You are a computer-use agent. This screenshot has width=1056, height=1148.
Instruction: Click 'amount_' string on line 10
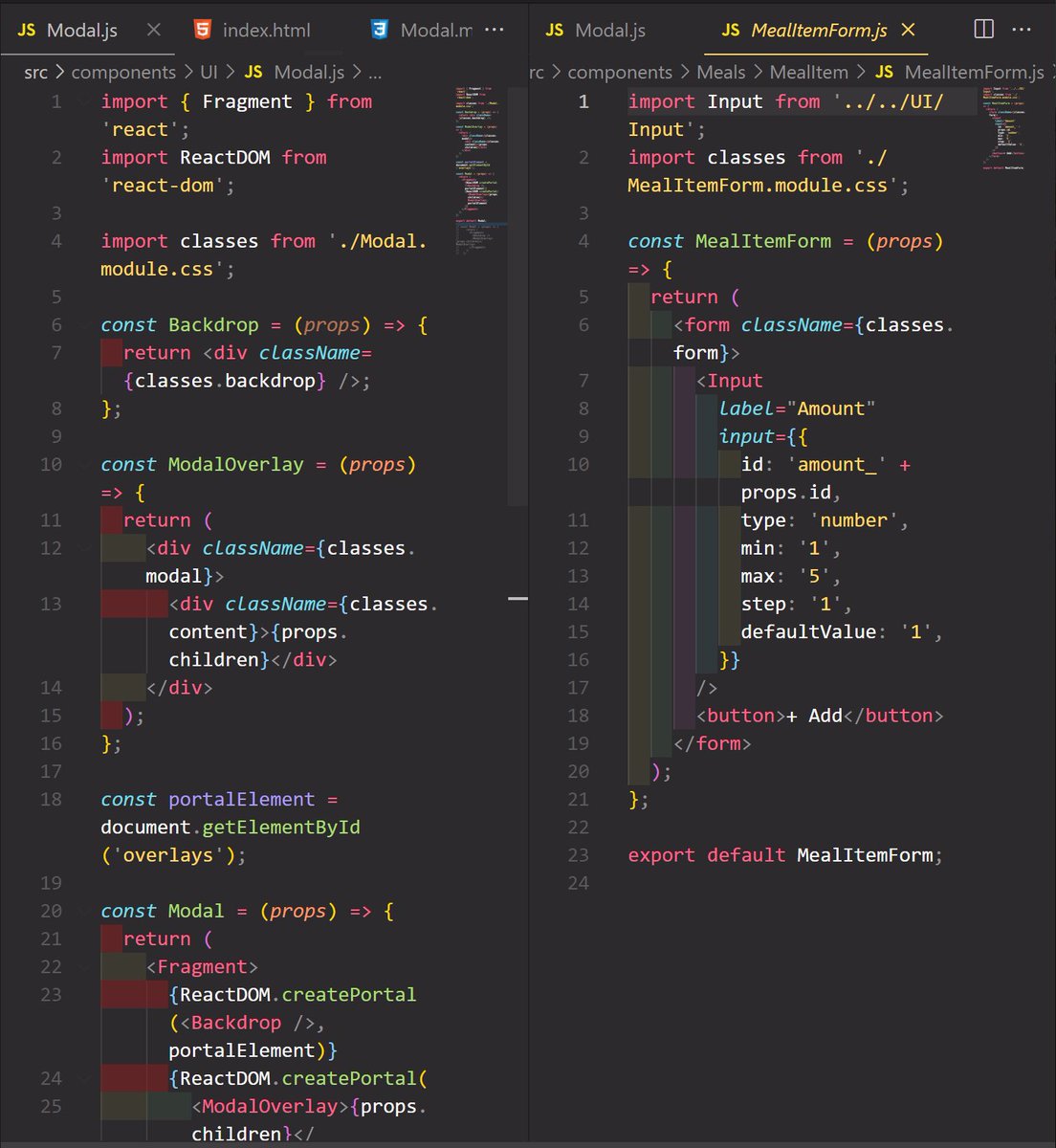coord(837,465)
